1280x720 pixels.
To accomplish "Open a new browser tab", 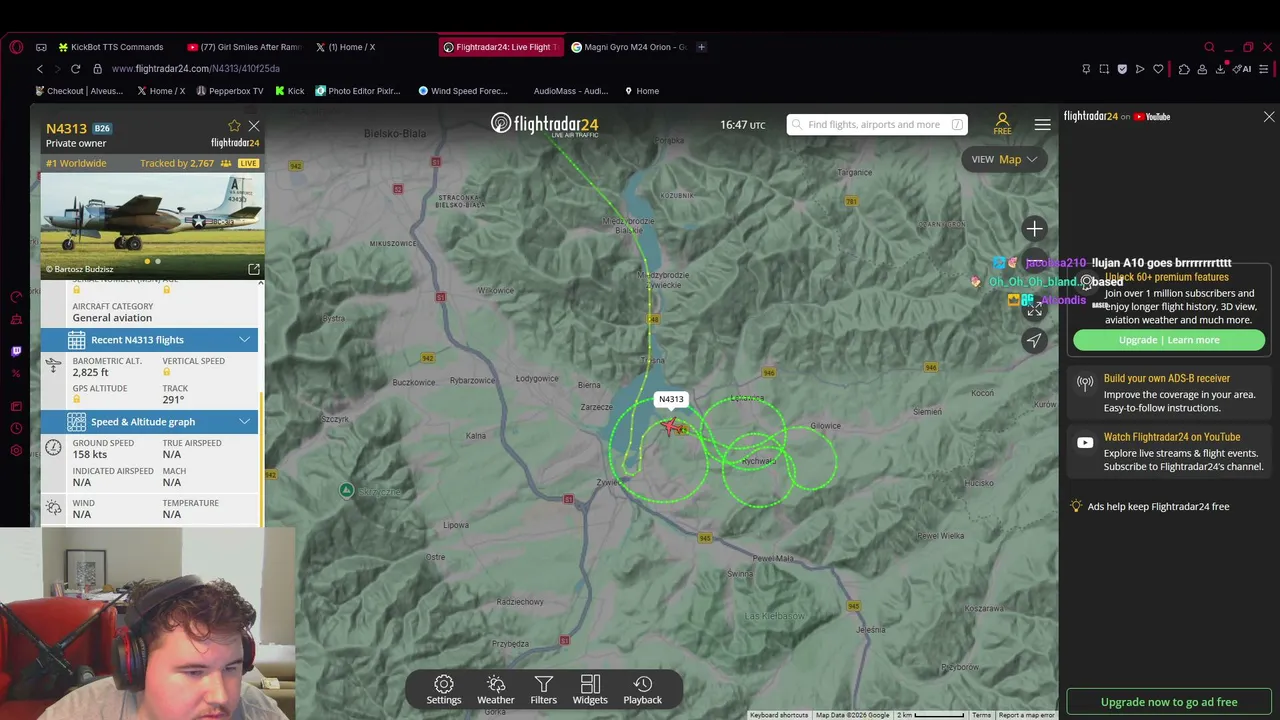I will coord(701,47).
